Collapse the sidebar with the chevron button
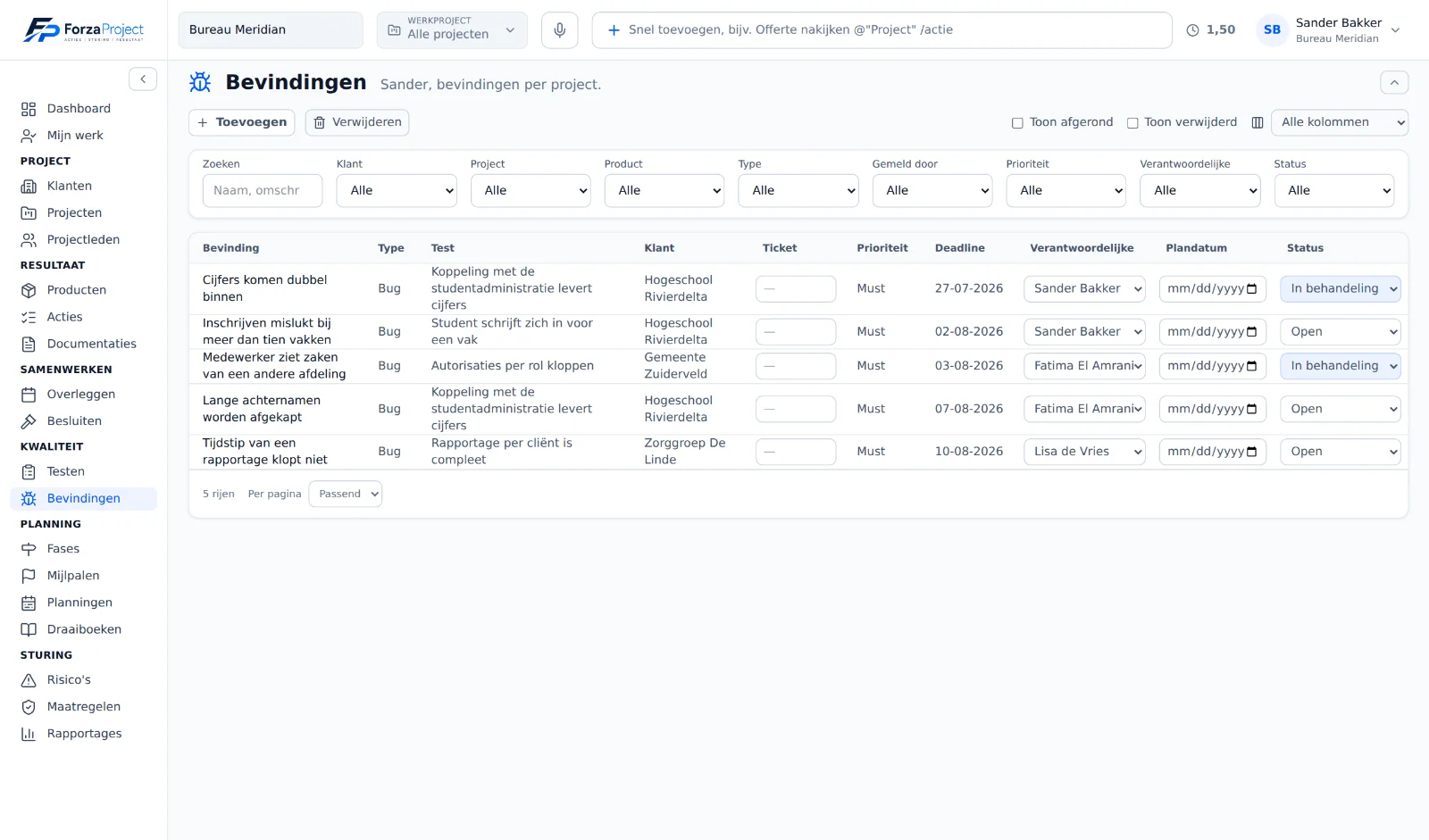This screenshot has width=1429, height=840. pyautogui.click(x=143, y=79)
